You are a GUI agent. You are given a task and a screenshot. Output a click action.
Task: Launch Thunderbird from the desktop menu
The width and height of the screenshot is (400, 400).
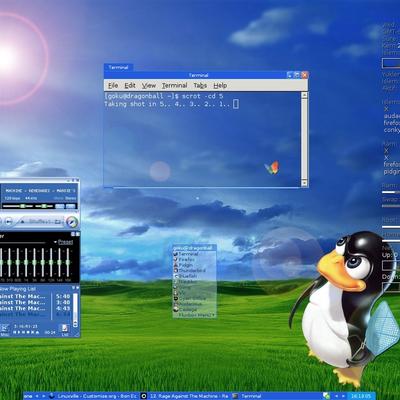point(192,271)
